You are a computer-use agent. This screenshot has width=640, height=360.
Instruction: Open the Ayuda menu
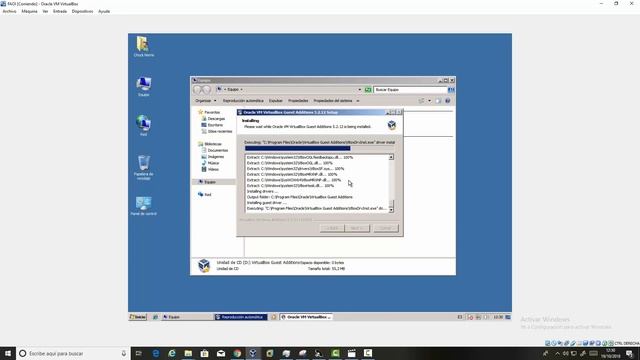(104, 11)
